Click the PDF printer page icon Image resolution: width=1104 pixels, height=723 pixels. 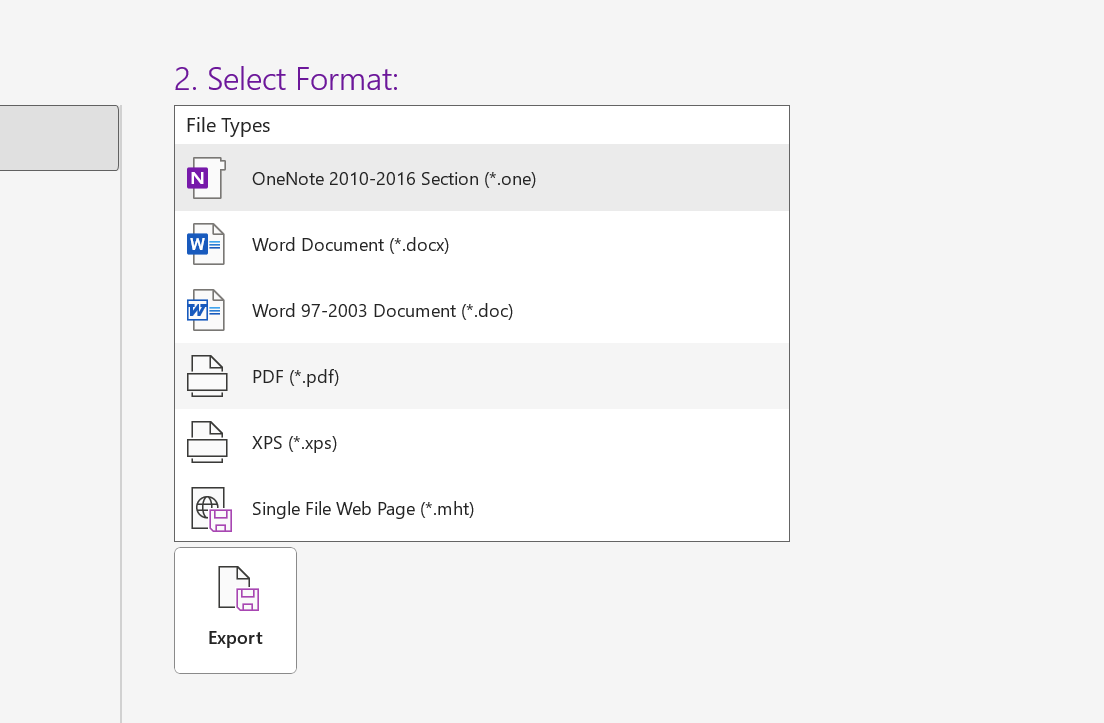tap(207, 376)
